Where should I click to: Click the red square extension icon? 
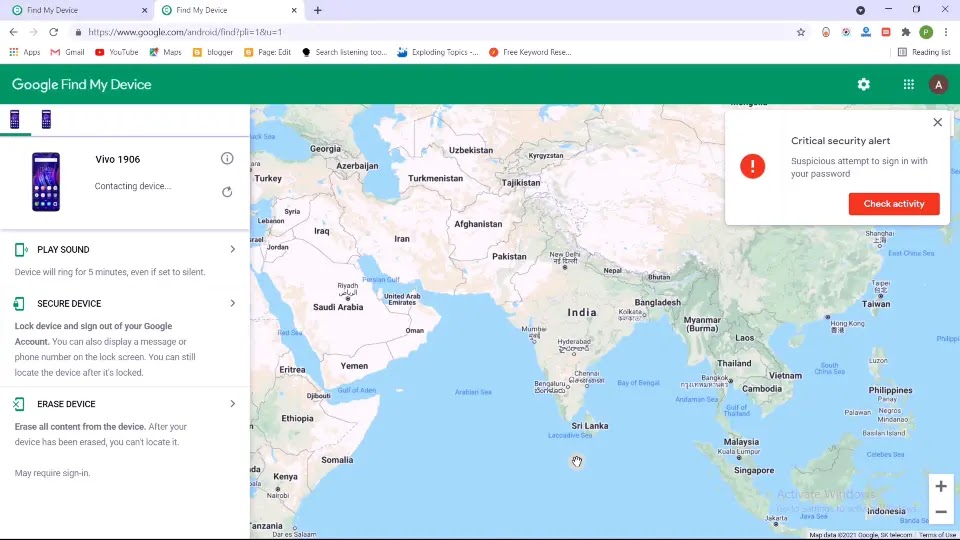[x=886, y=32]
